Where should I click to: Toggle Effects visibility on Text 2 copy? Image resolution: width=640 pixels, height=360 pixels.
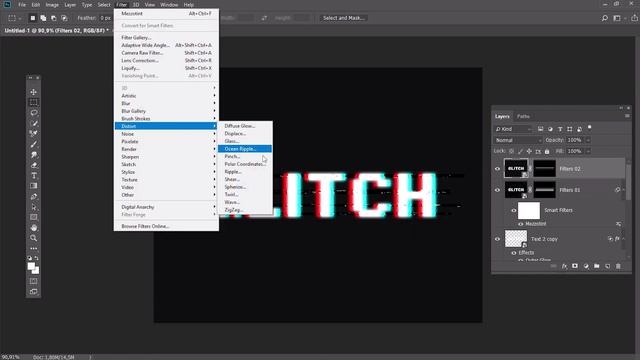(514, 253)
